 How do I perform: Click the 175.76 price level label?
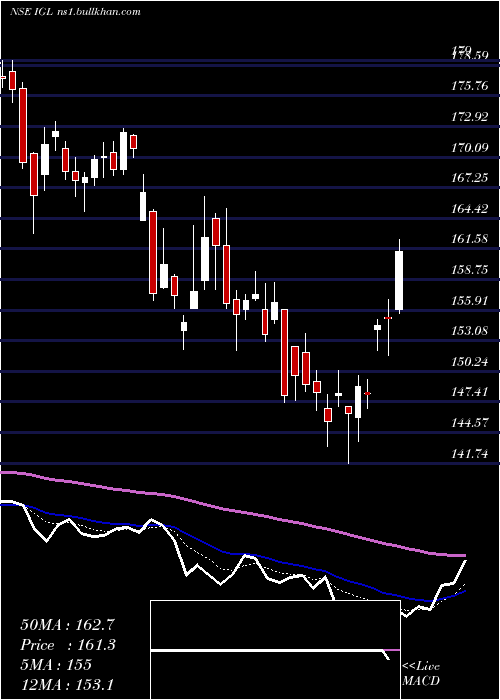(x=469, y=86)
